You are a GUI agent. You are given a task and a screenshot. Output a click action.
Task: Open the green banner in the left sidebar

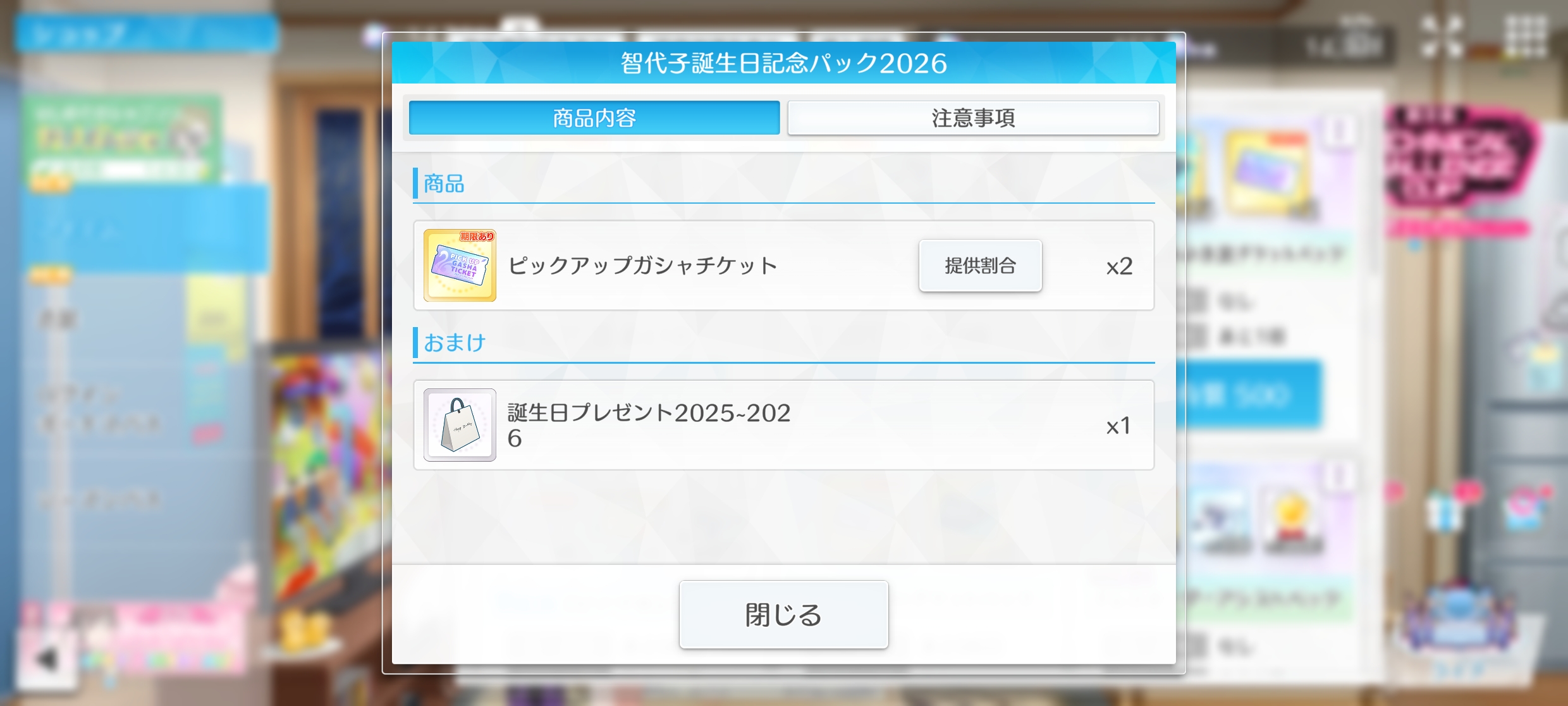pyautogui.click(x=121, y=138)
